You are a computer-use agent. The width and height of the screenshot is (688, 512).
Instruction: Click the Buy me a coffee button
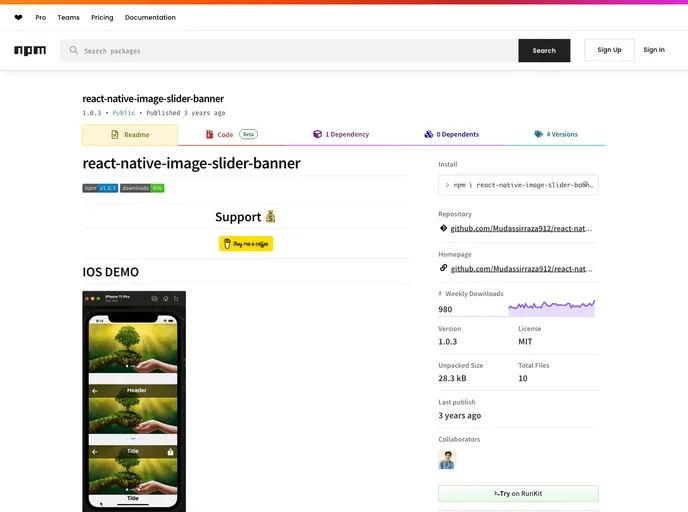(x=246, y=244)
